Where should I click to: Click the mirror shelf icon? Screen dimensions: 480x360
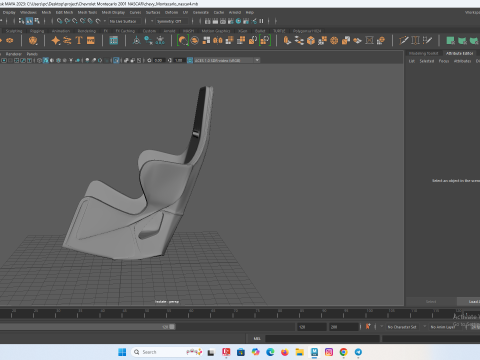point(218,41)
